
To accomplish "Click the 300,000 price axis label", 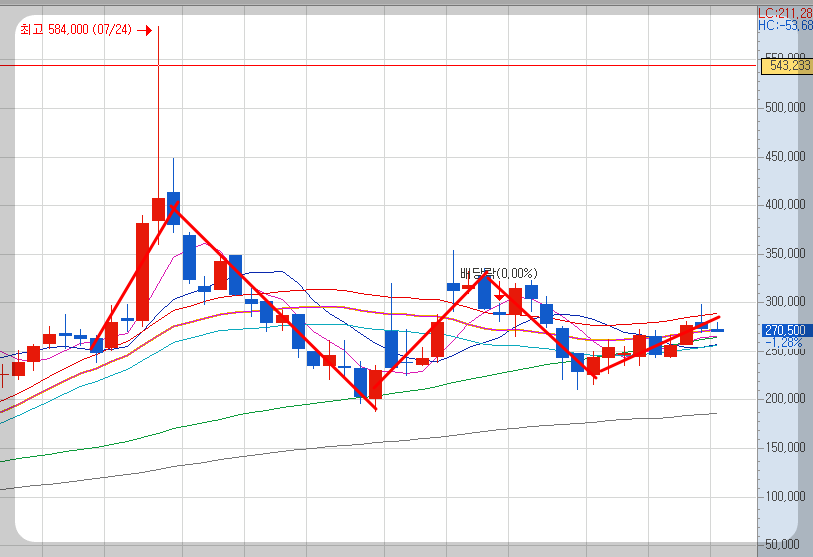I will click(785, 301).
